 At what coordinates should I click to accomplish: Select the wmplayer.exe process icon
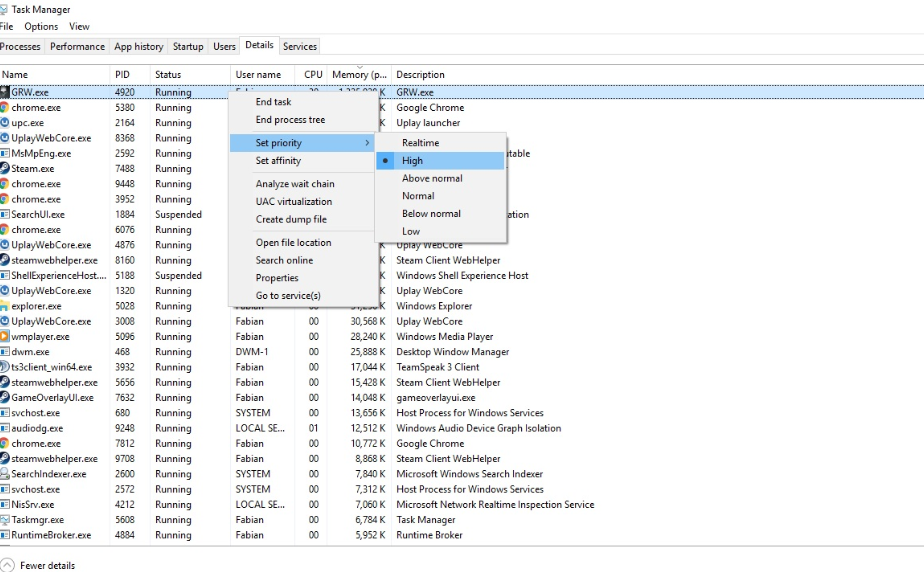pos(5,337)
